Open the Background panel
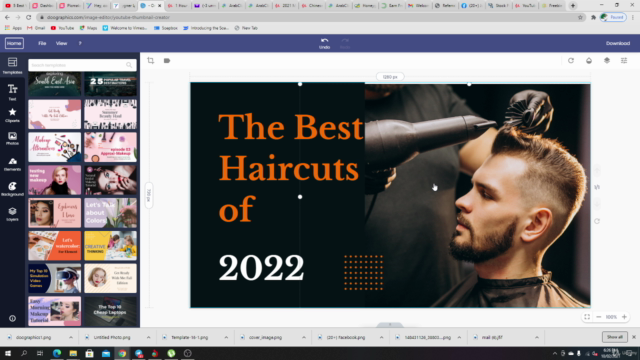Viewport: 640px width, 360px height. click(x=12, y=189)
